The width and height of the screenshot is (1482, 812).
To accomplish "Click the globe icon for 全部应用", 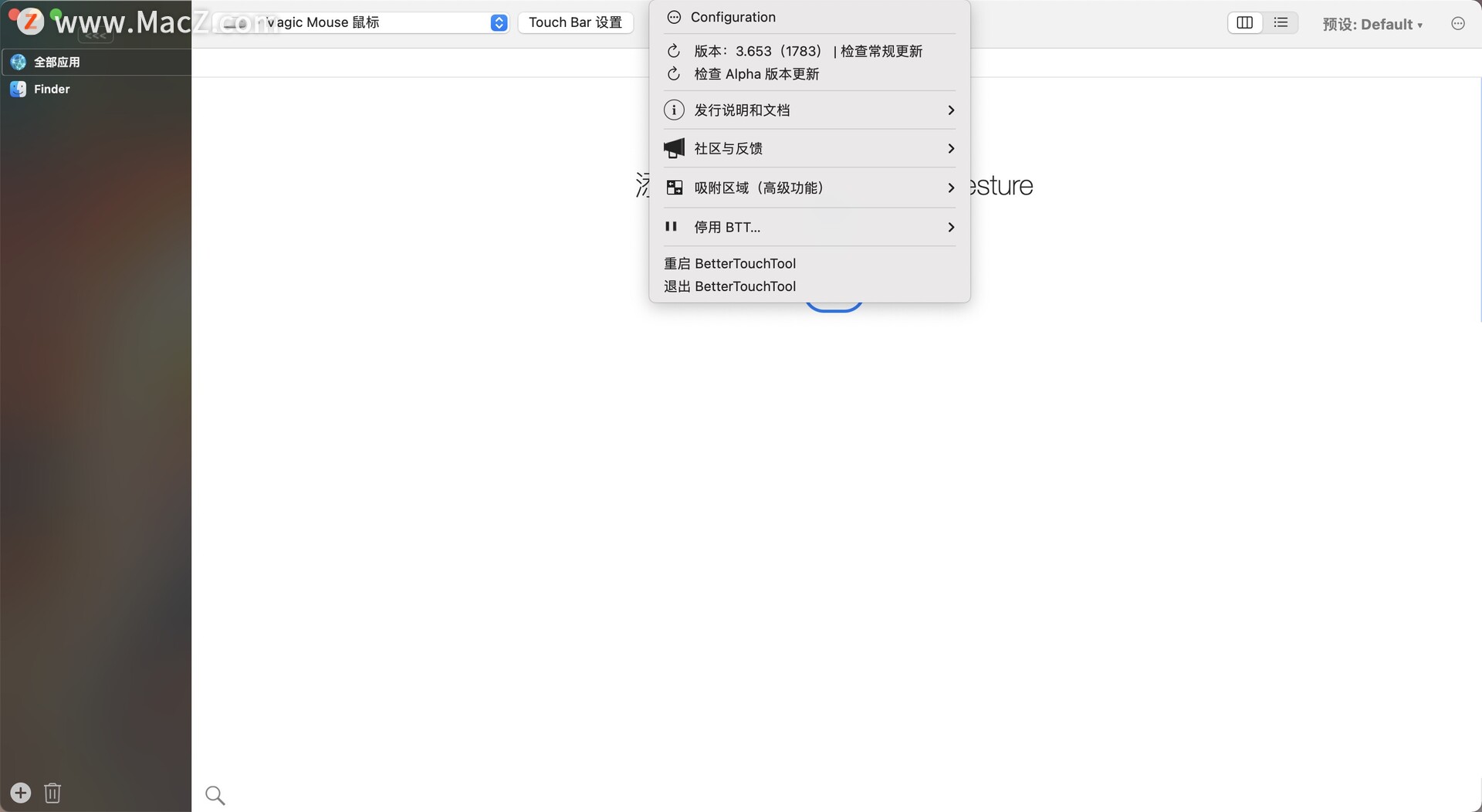I will tap(18, 62).
